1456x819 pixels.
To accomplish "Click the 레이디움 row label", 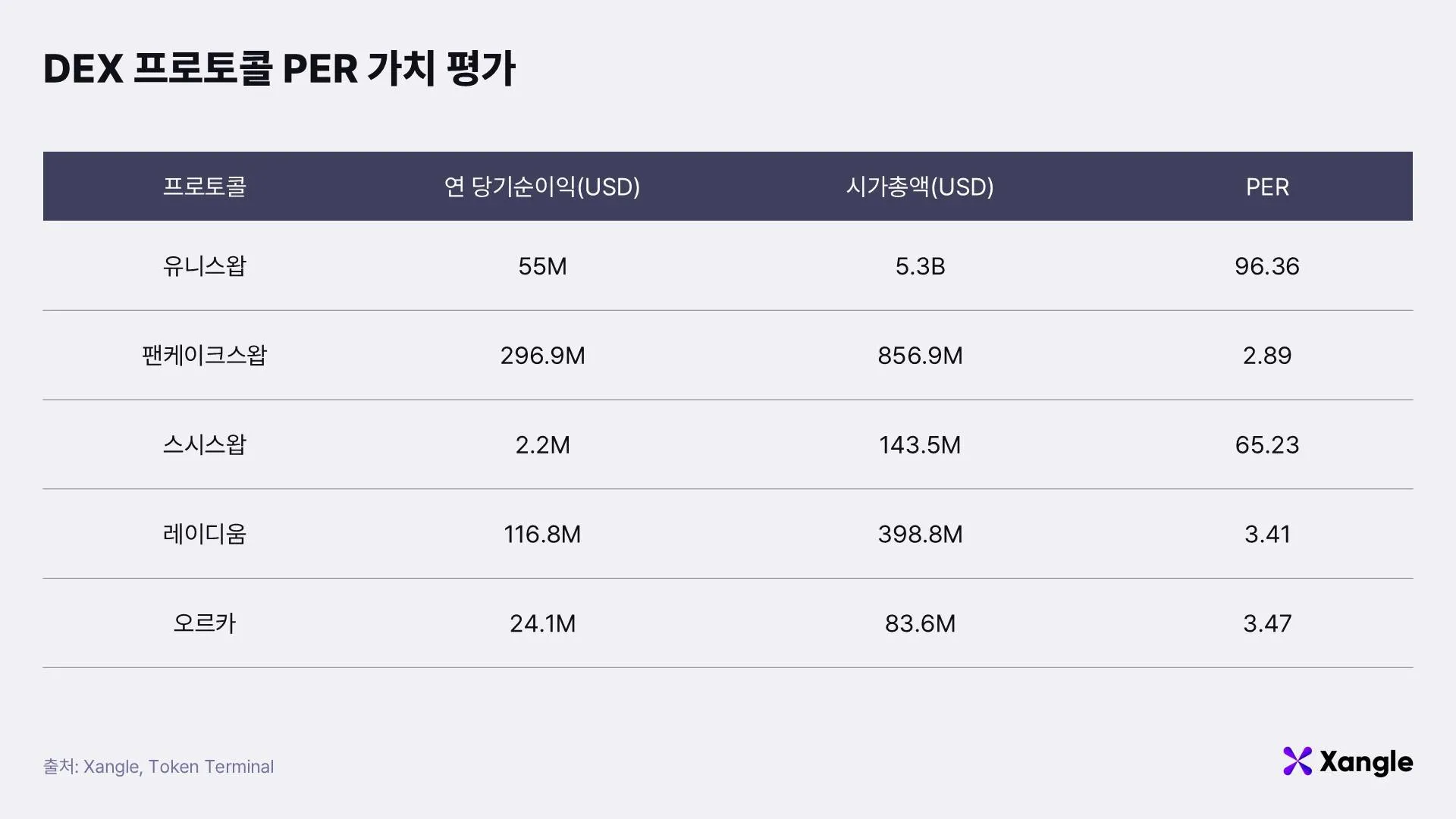I will pos(205,534).
